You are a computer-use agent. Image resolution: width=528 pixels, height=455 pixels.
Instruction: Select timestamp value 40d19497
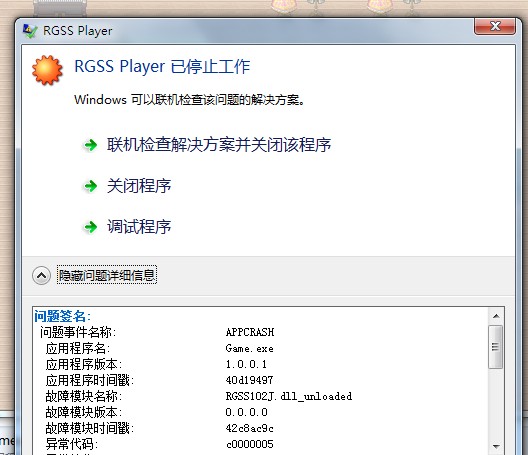coord(249,380)
